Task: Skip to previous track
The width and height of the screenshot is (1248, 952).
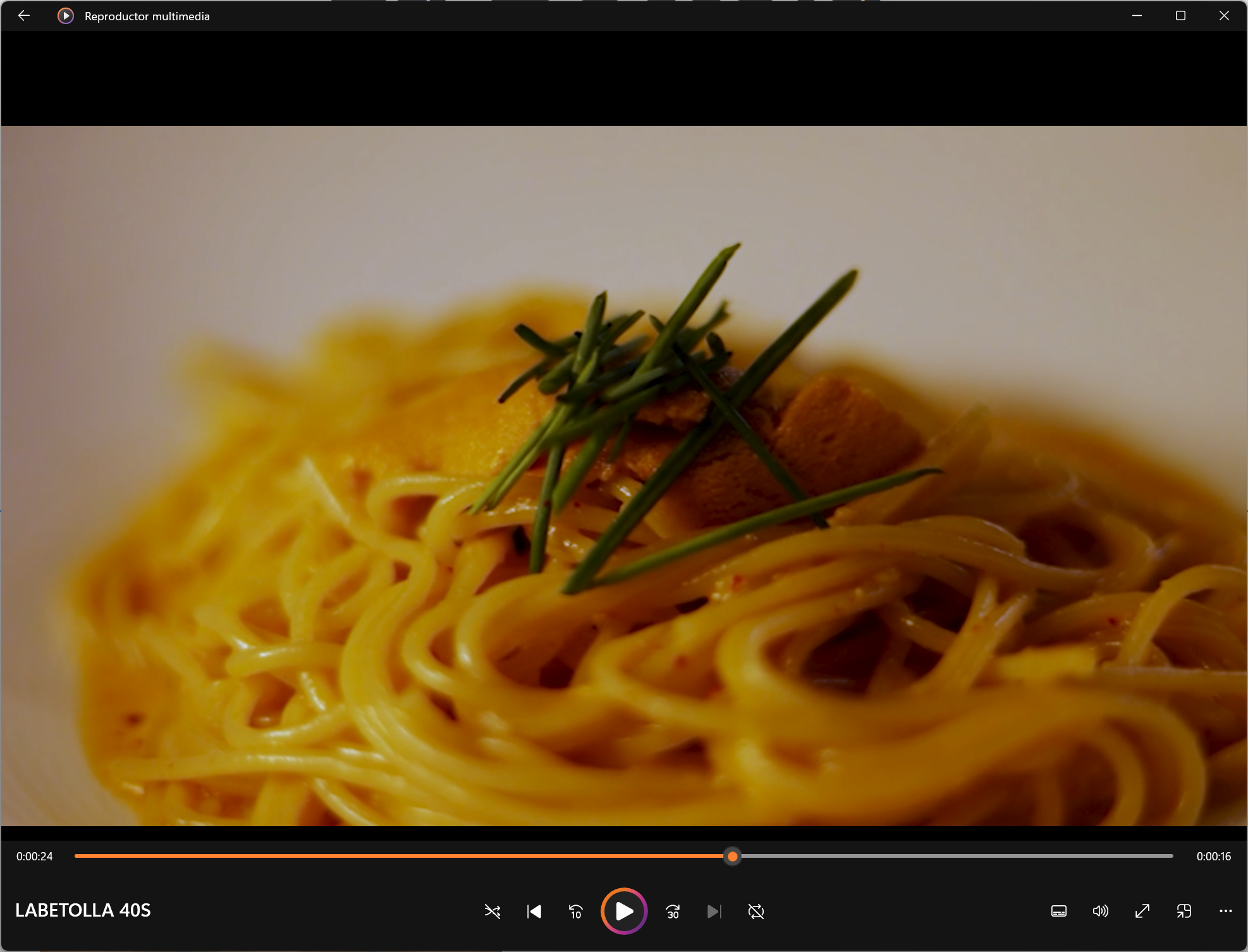Action: [x=534, y=911]
